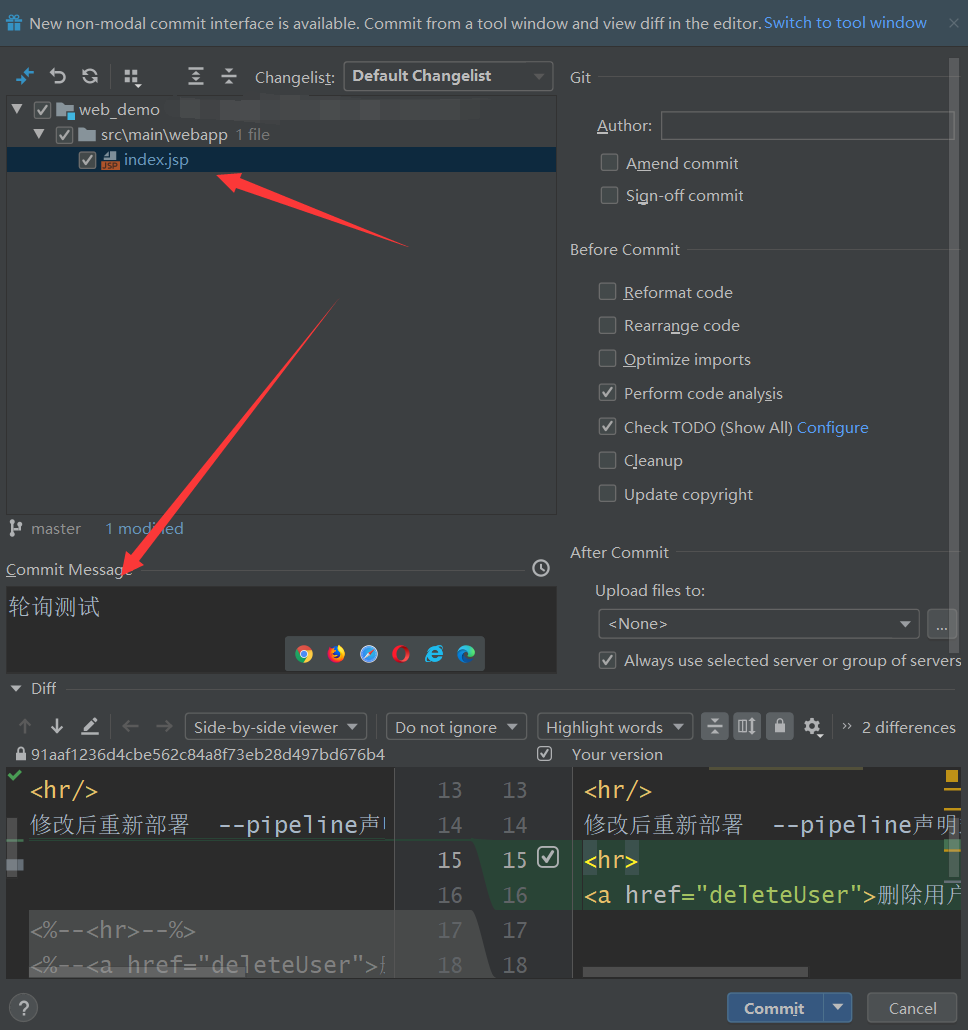Uncheck line 15 change inclusion checkbox

548,857
